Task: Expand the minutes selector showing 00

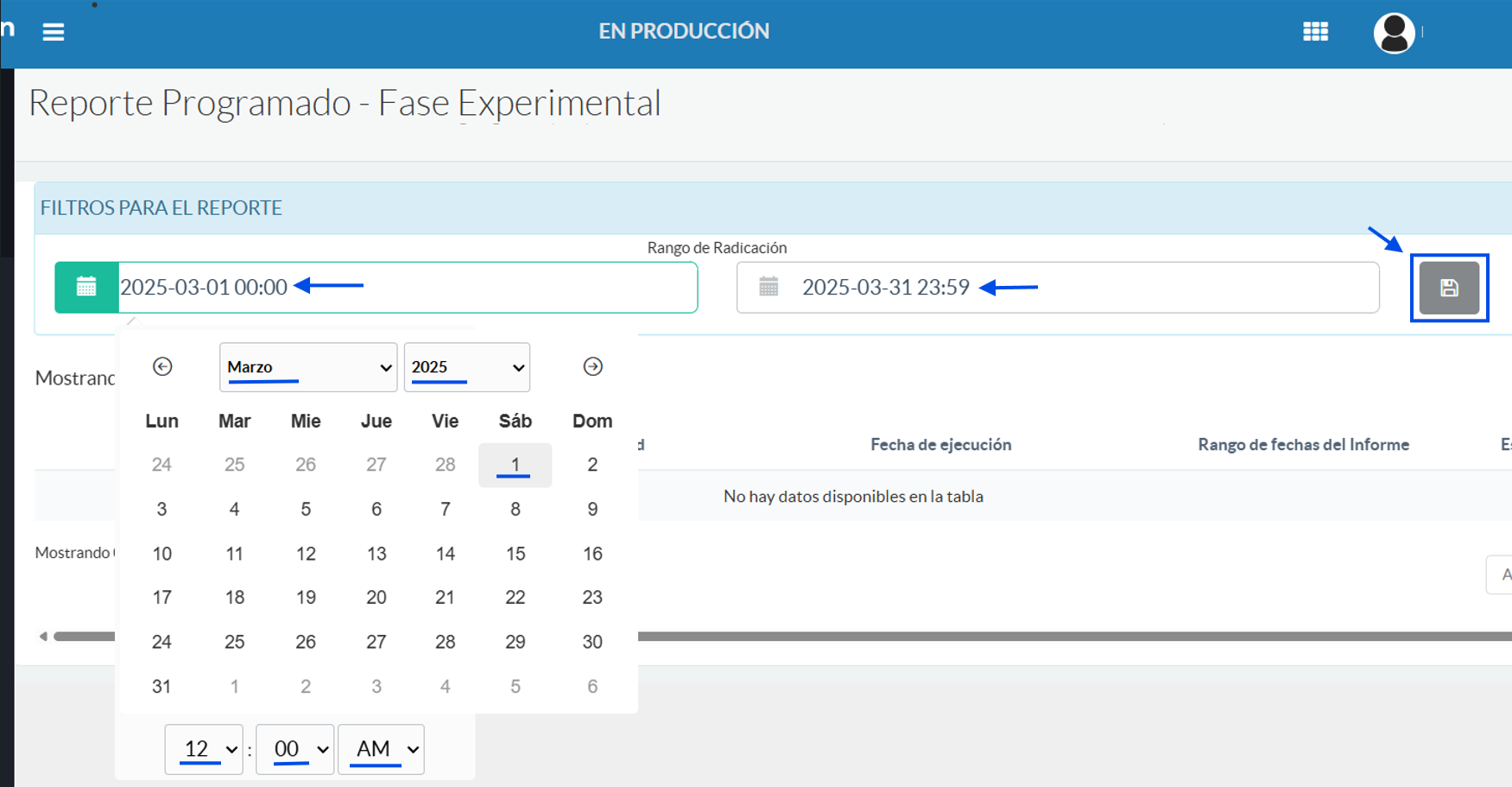Action: point(294,749)
